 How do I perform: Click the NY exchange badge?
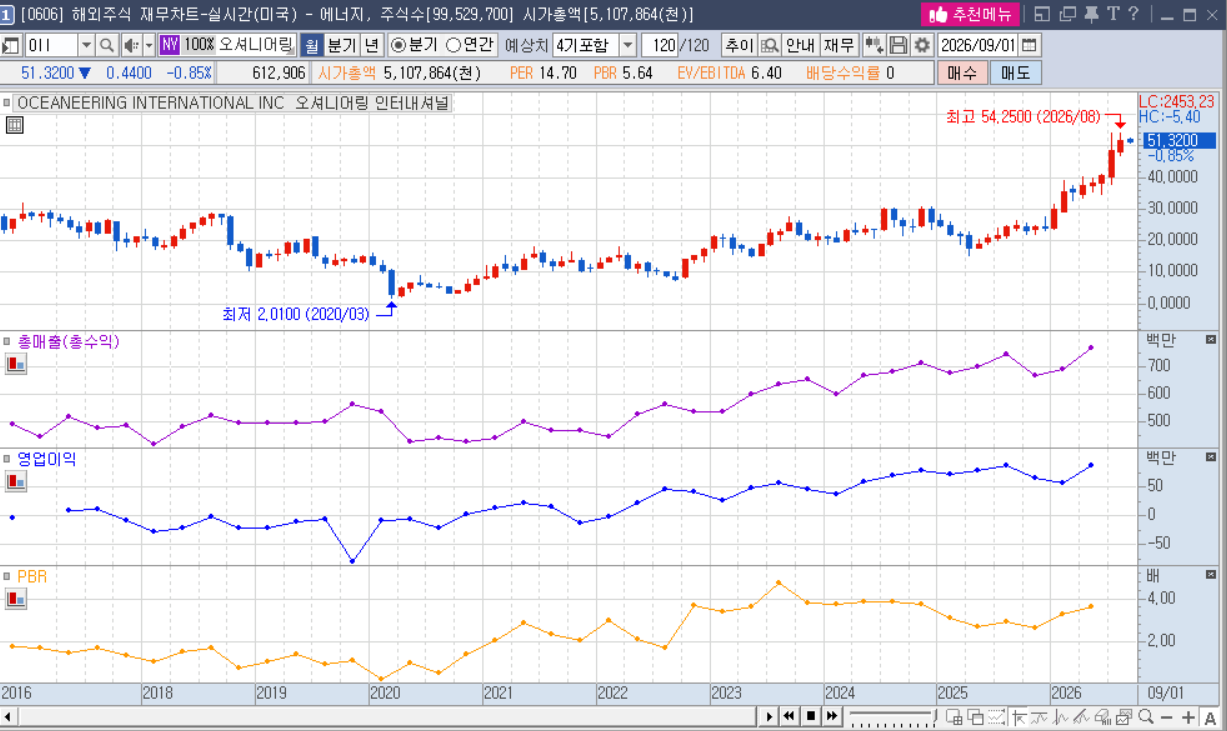click(x=169, y=45)
